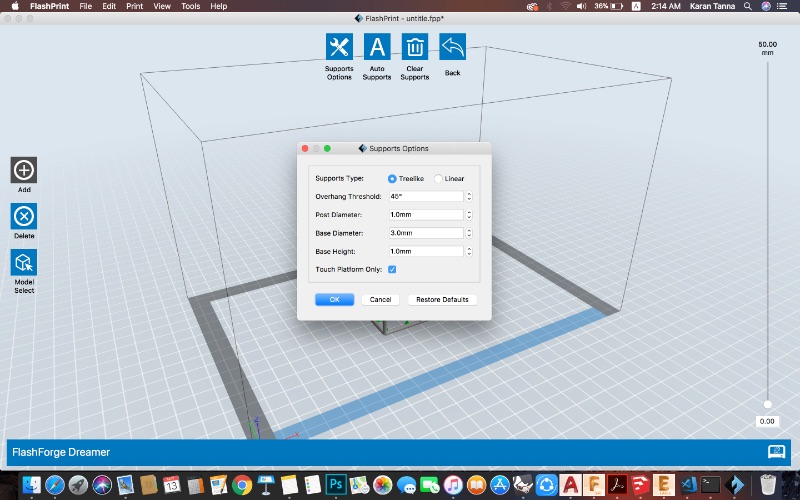This screenshot has height=500, width=800.
Task: Open Calendar icon in the dock
Action: 172,485
